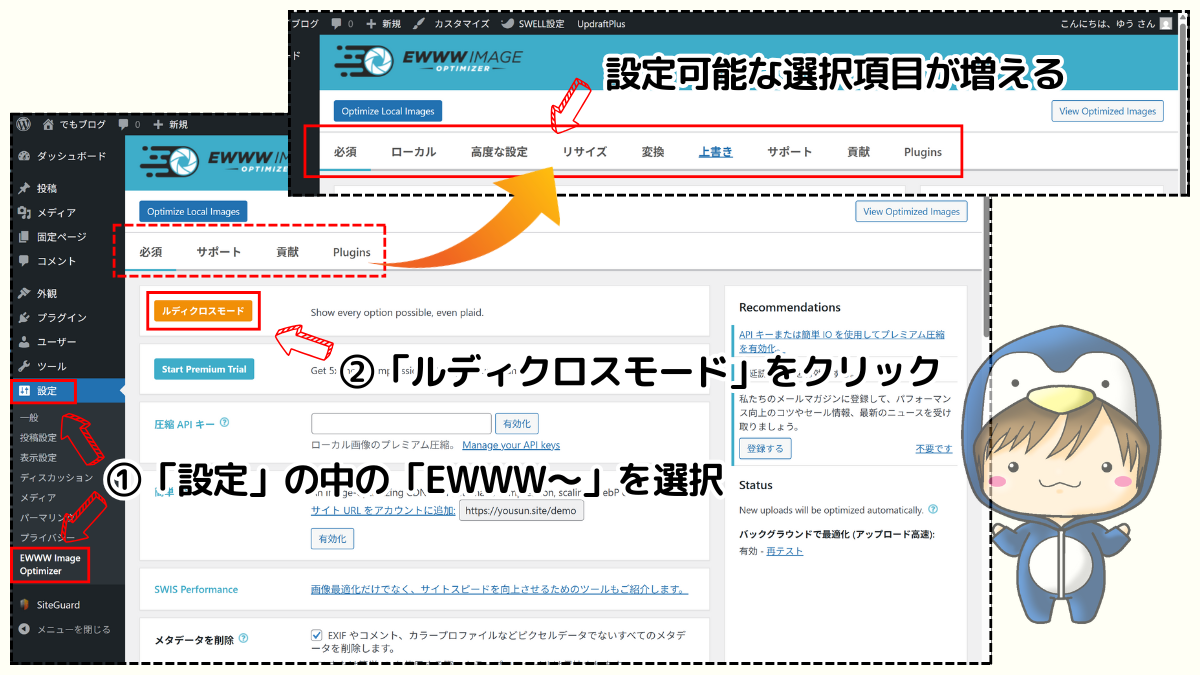Click 有効化 button next to API key field
Viewport: 1200px width, 675px height.
coord(518,424)
